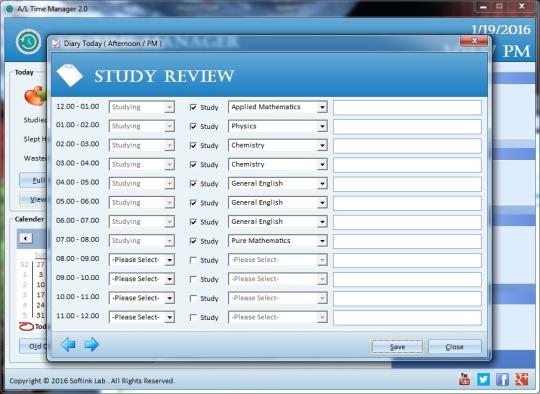Click calendar day 3 in main window

(x=41, y=274)
